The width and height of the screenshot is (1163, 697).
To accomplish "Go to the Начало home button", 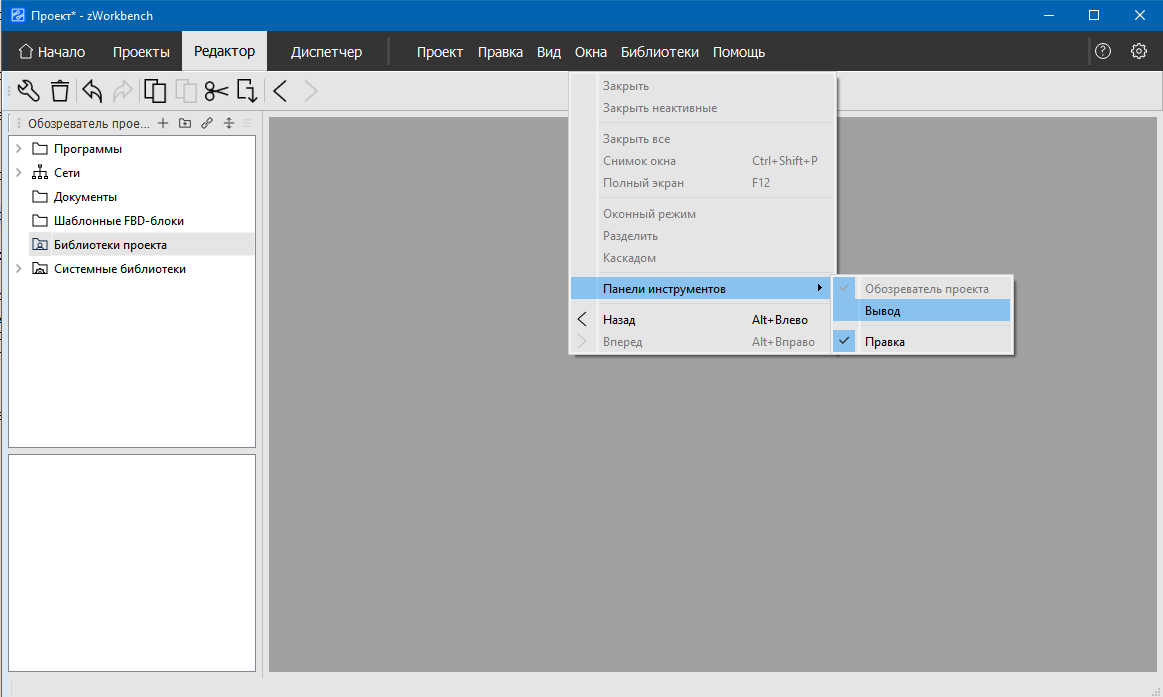I will [52, 52].
